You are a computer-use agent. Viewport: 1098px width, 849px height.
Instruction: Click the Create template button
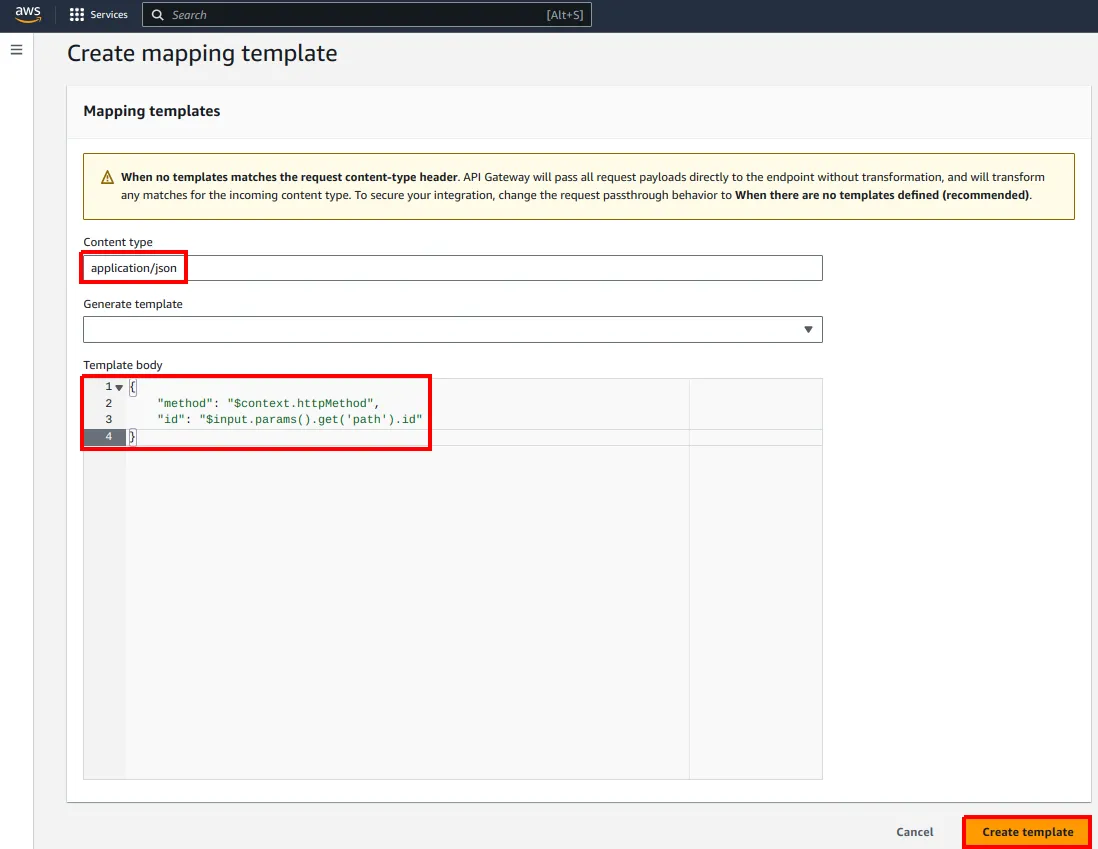coord(1027,832)
